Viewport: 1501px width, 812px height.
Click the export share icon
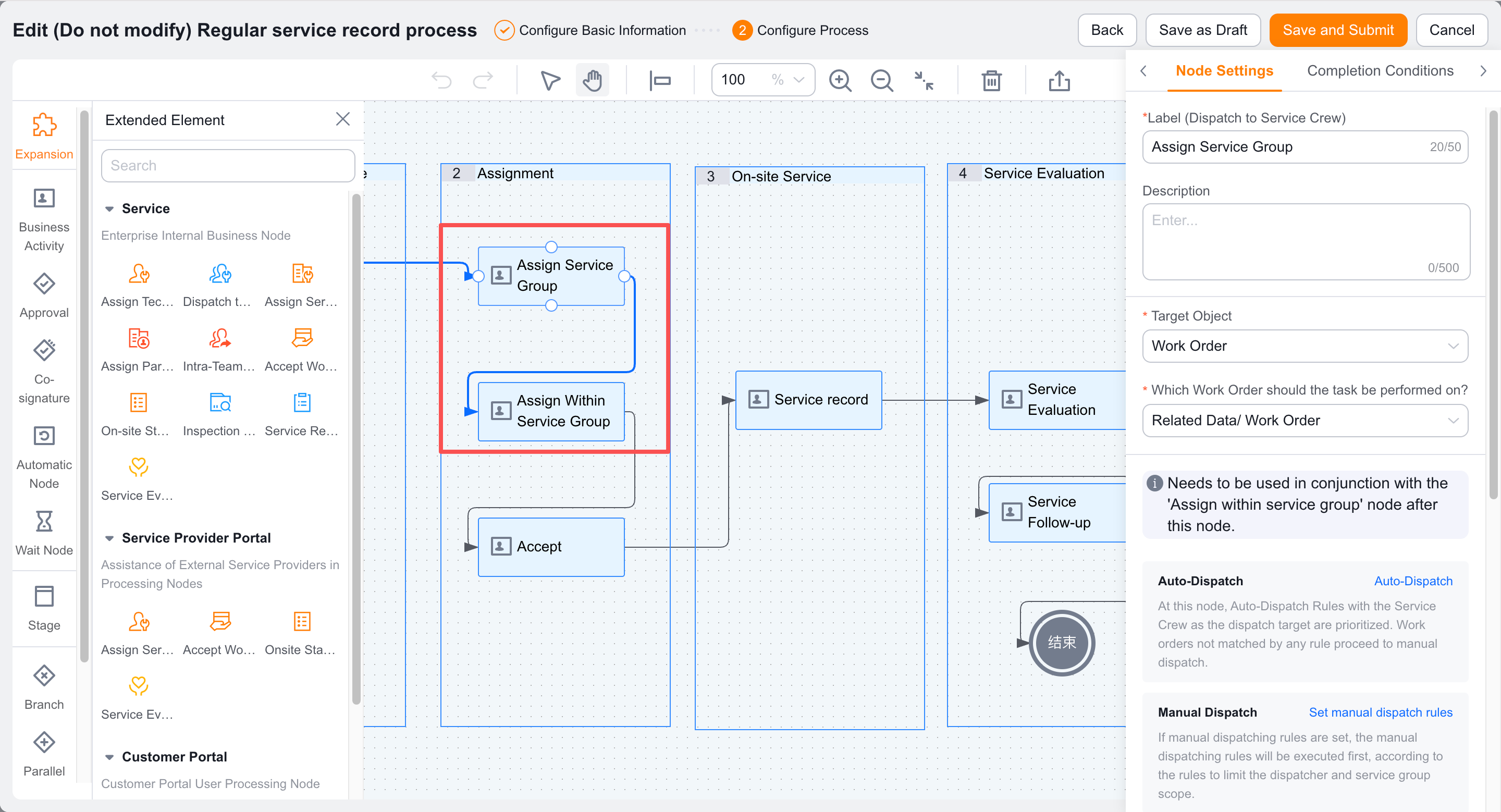[x=1059, y=80]
